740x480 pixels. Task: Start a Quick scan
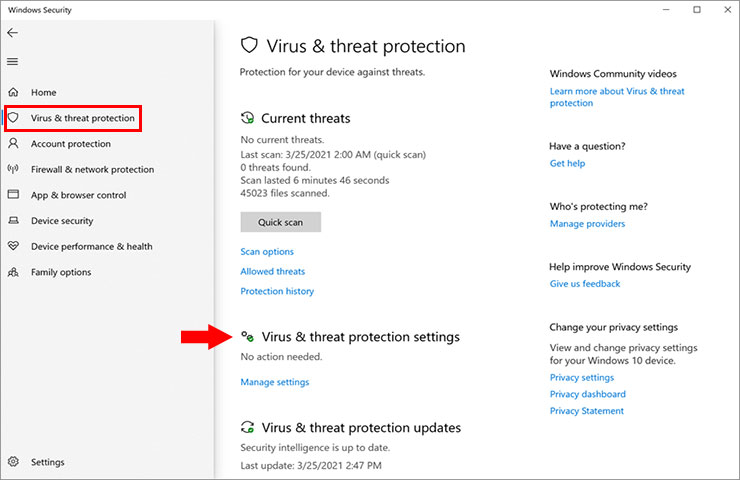pos(280,222)
